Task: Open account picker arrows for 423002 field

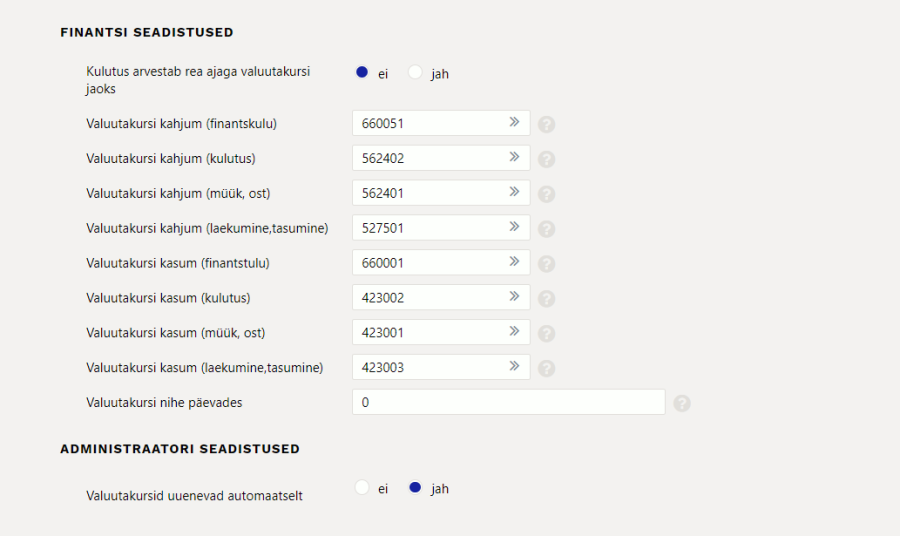Action: click(514, 297)
